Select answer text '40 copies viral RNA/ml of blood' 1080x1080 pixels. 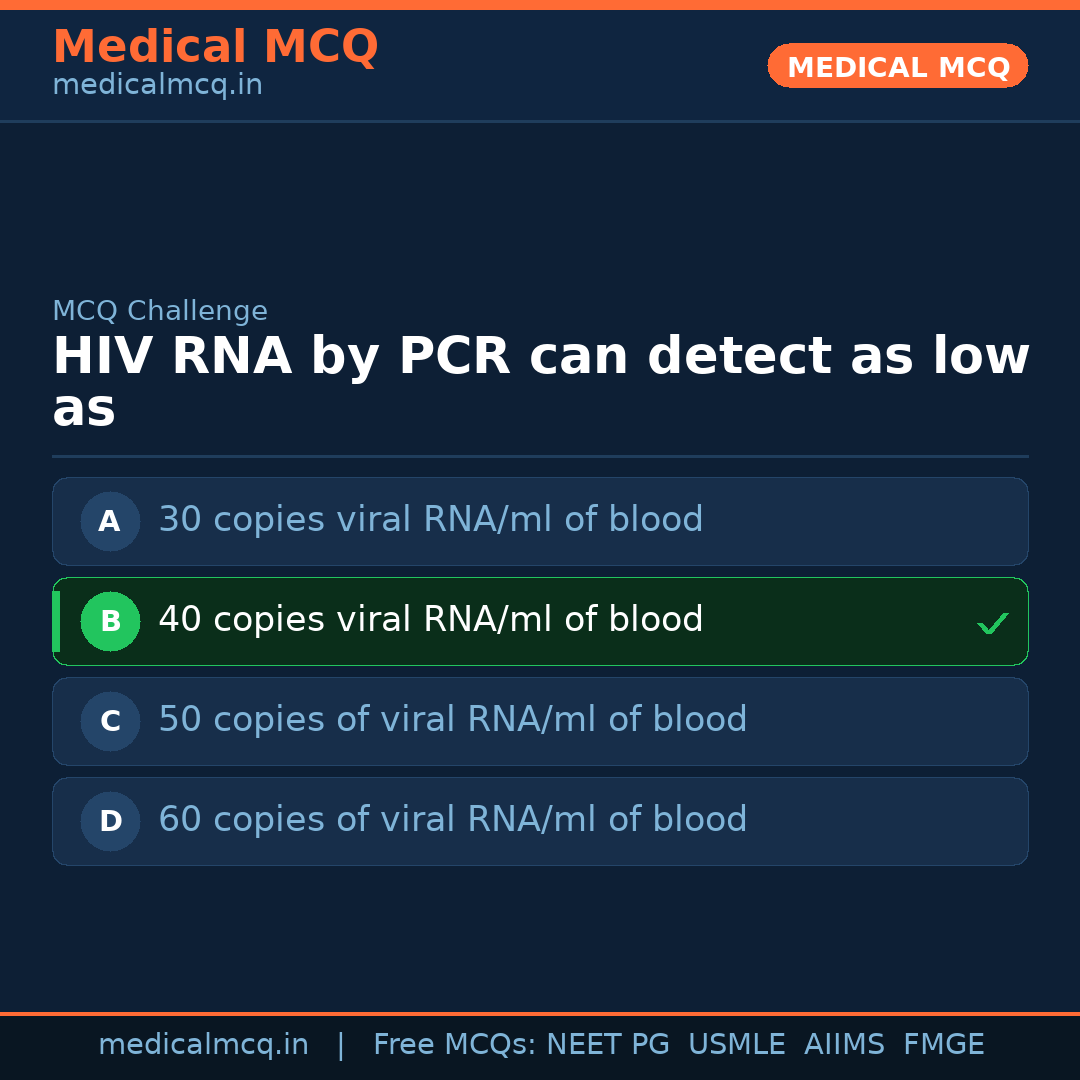tap(430, 620)
